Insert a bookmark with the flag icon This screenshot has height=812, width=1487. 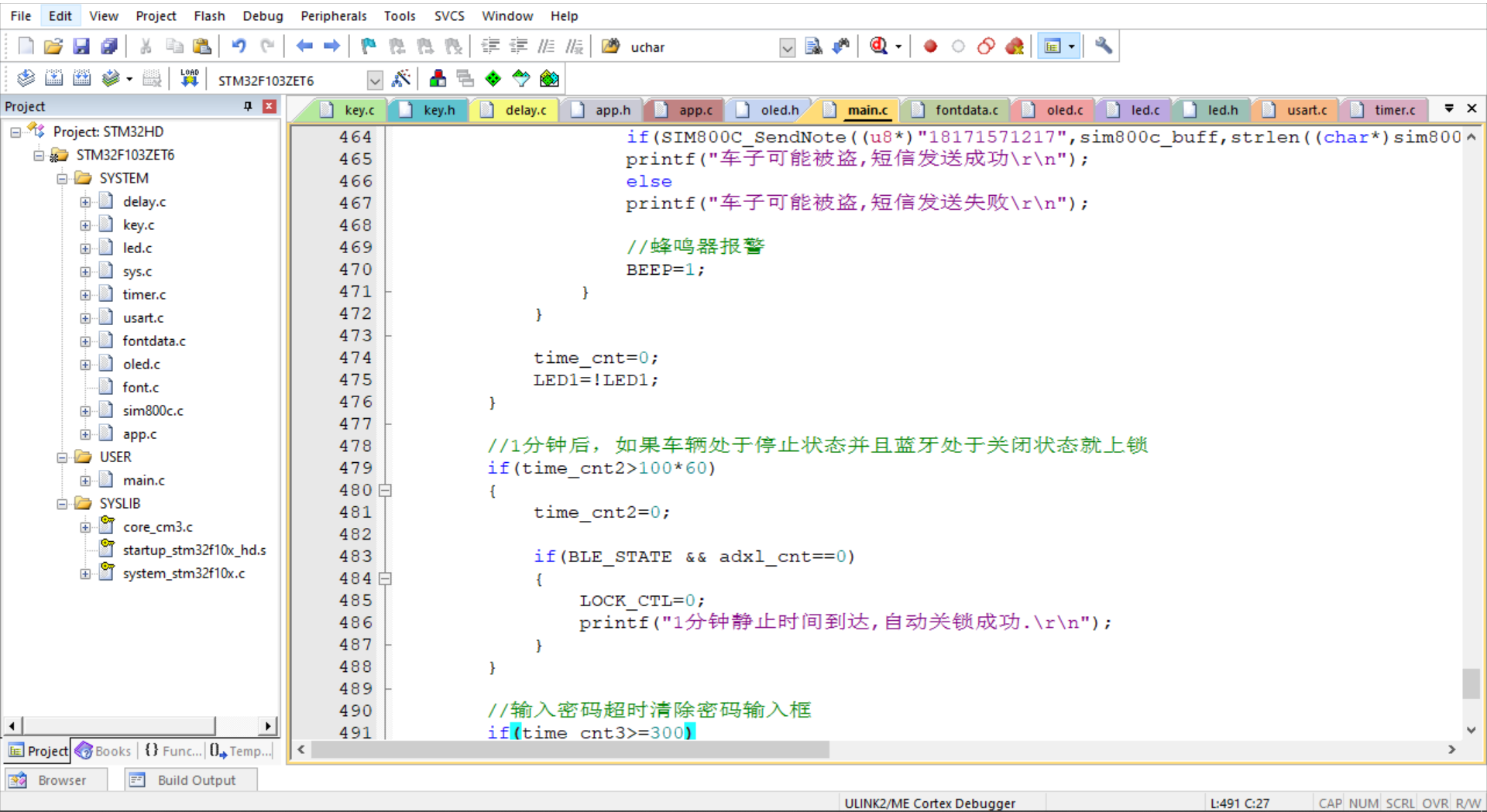coord(369,46)
